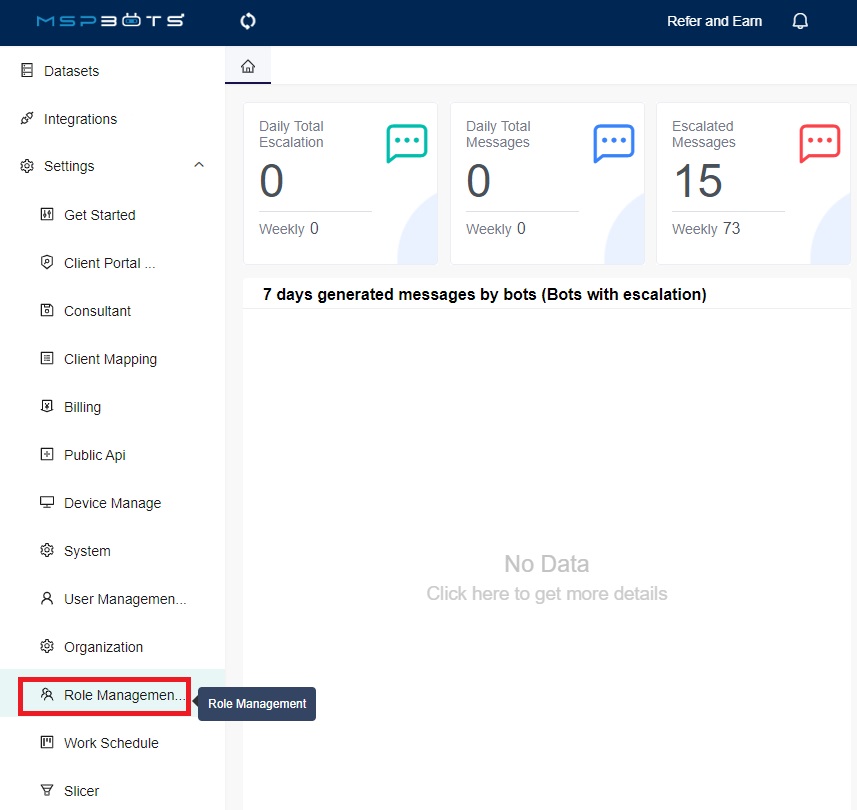The image size is (857, 810).
Task: Open Work Schedule settings
Action: (x=111, y=743)
